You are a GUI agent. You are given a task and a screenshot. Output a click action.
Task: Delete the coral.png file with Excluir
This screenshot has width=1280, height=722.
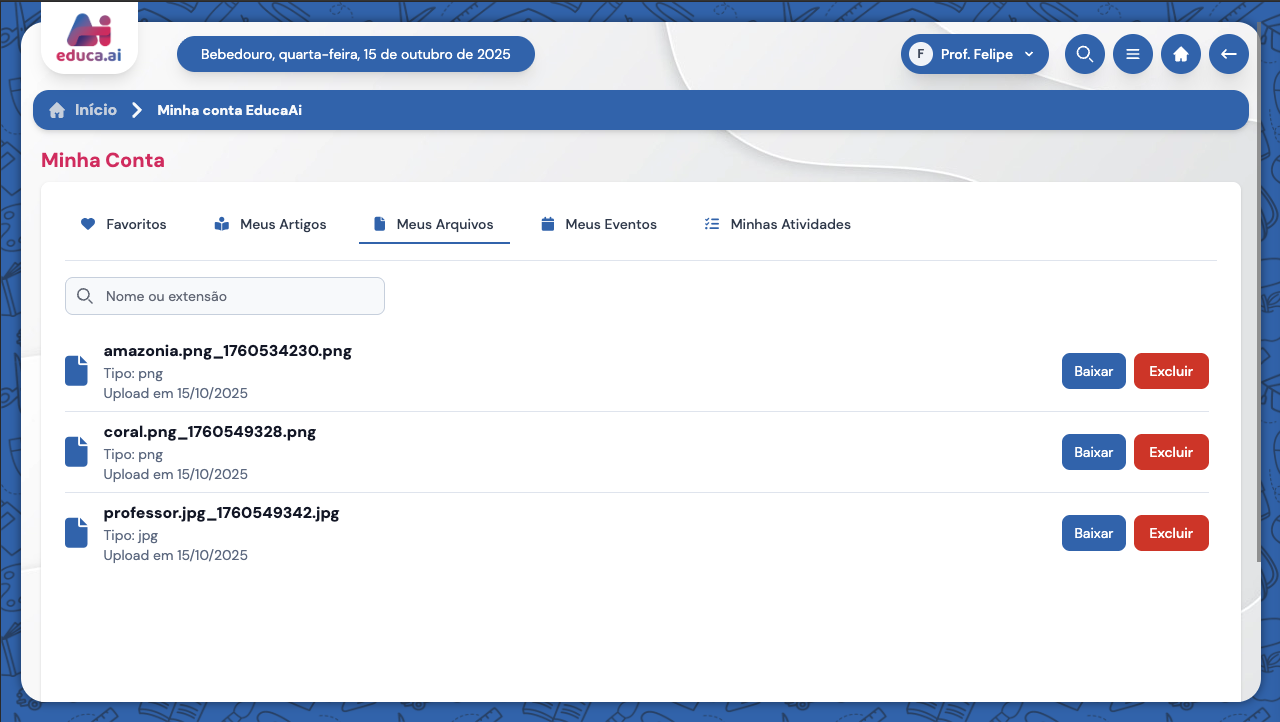1170,452
